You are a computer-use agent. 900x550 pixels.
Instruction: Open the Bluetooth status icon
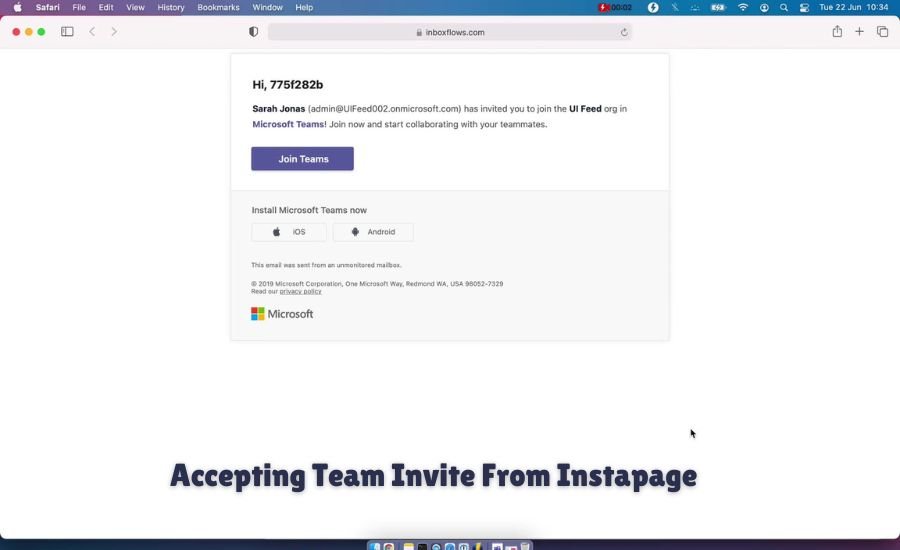pyautogui.click(x=675, y=7)
